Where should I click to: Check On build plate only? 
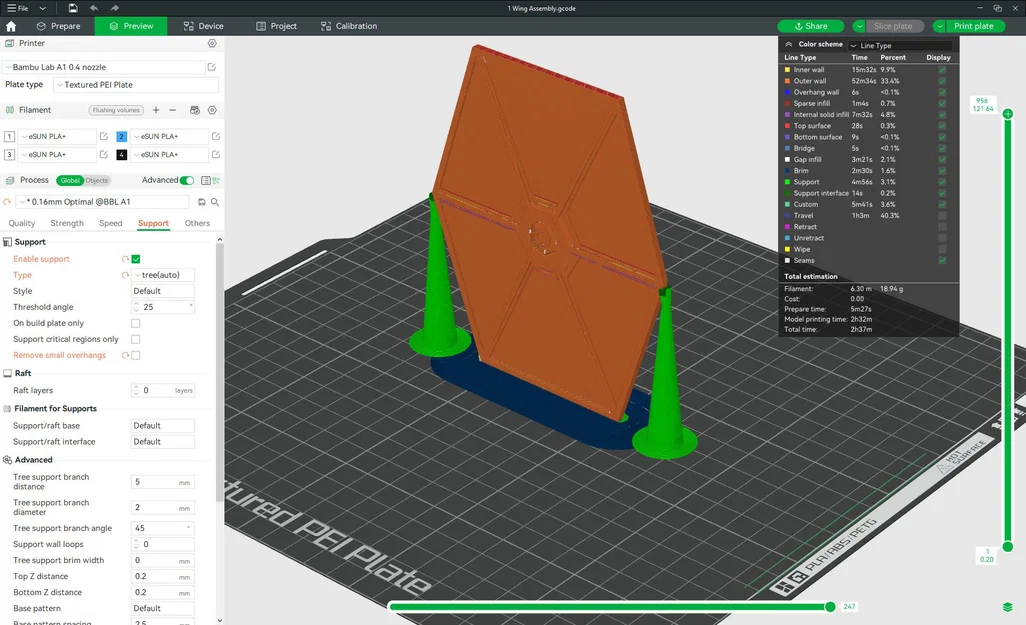135,323
